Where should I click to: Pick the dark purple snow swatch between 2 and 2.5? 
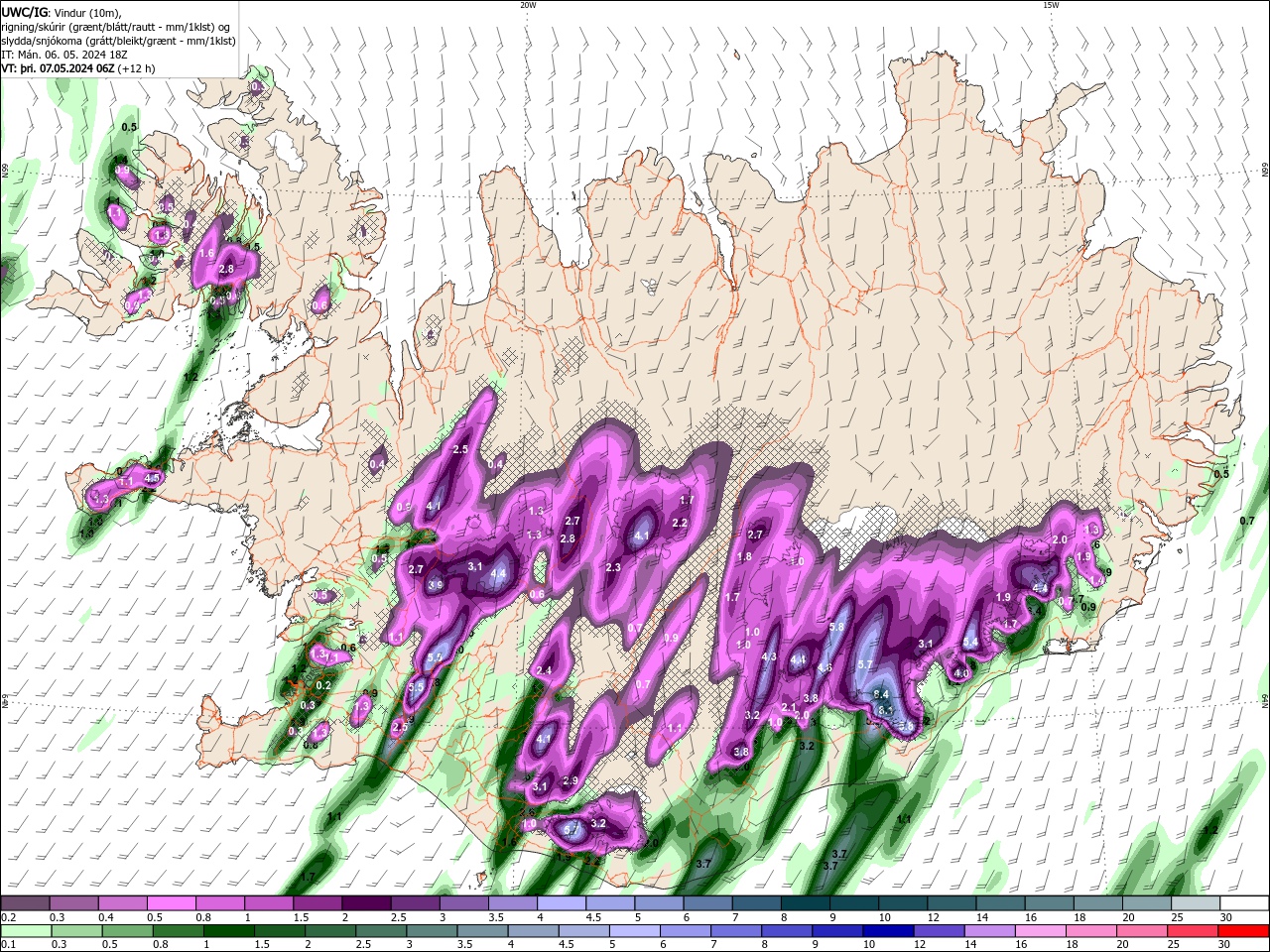pyautogui.click(x=366, y=902)
